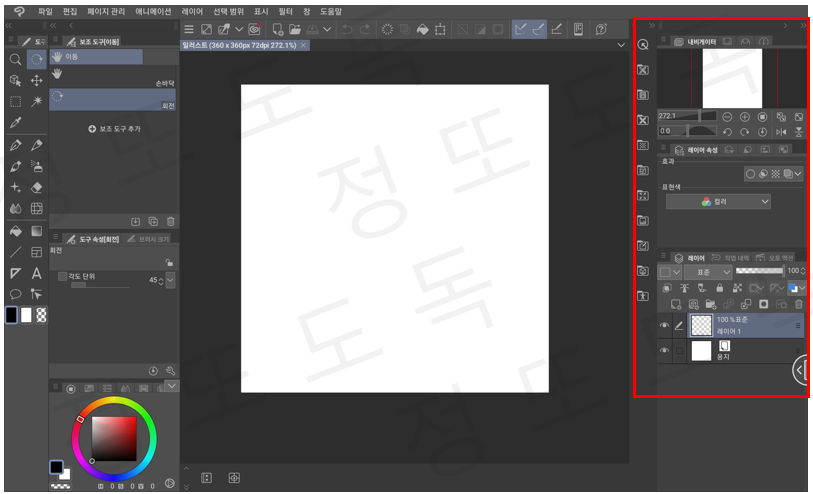Enable 각도 단위 checkbox
Viewport: 813px width, 494px height.
click(x=63, y=276)
